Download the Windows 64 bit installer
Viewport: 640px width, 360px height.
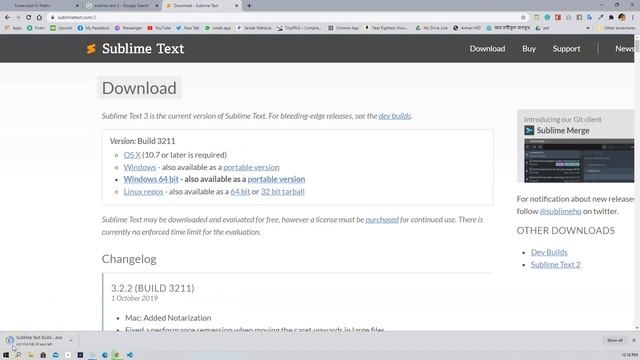click(151, 179)
